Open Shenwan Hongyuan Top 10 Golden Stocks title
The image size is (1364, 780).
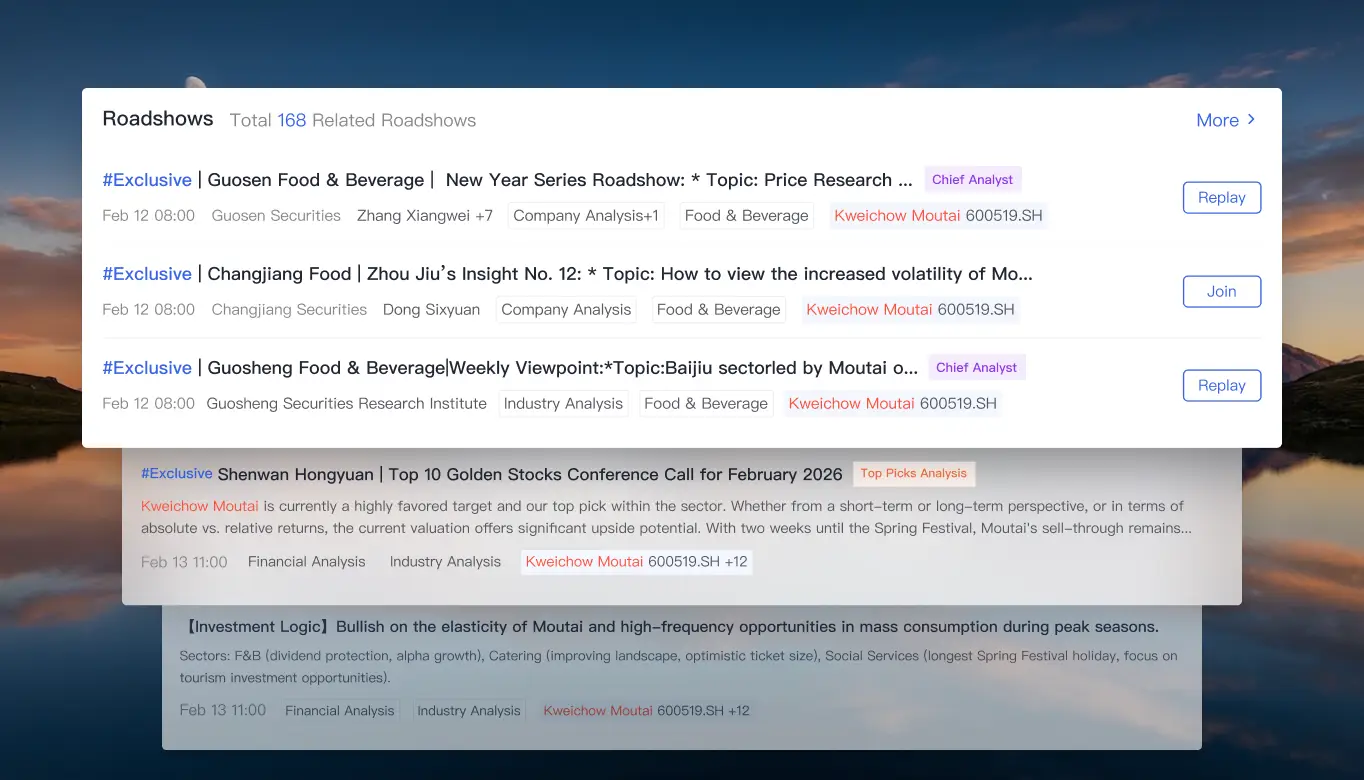(492, 474)
